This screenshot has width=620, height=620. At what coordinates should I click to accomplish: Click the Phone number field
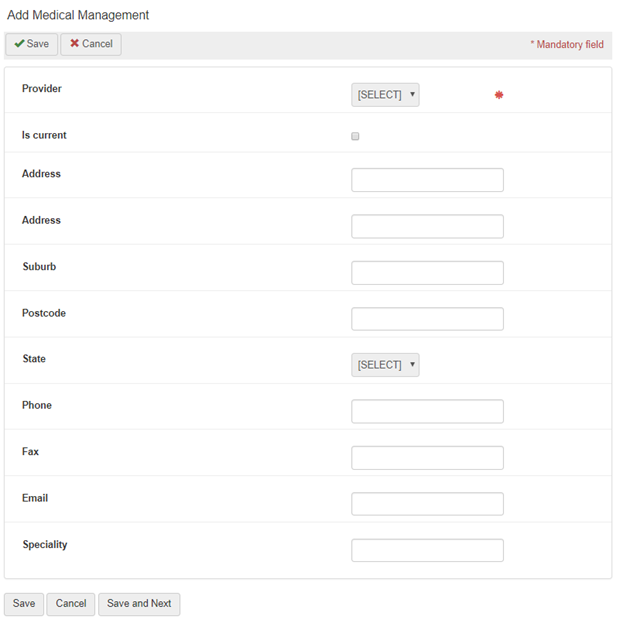click(427, 411)
